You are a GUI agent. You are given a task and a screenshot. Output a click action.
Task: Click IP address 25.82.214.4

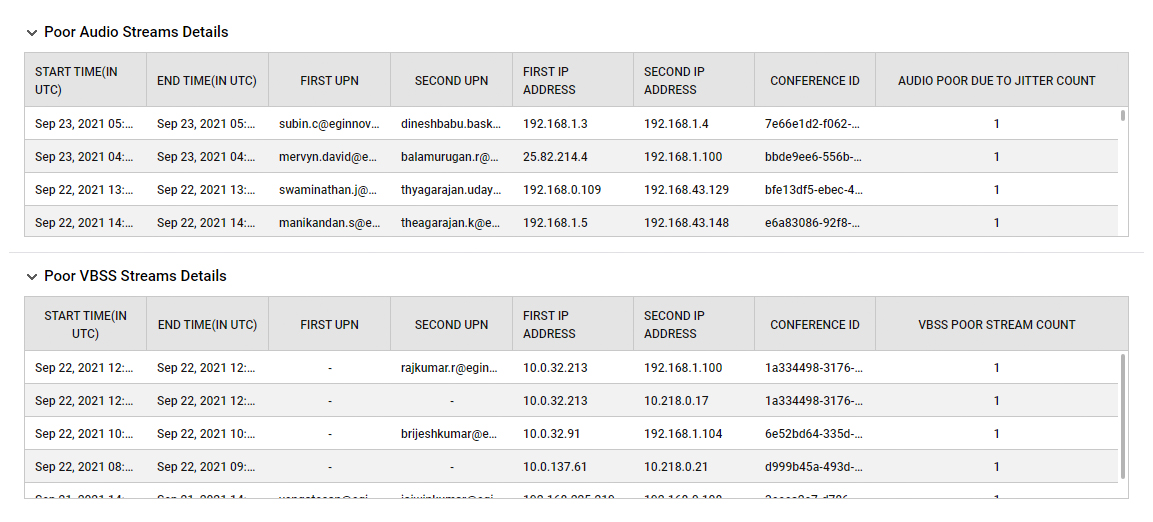(555, 157)
